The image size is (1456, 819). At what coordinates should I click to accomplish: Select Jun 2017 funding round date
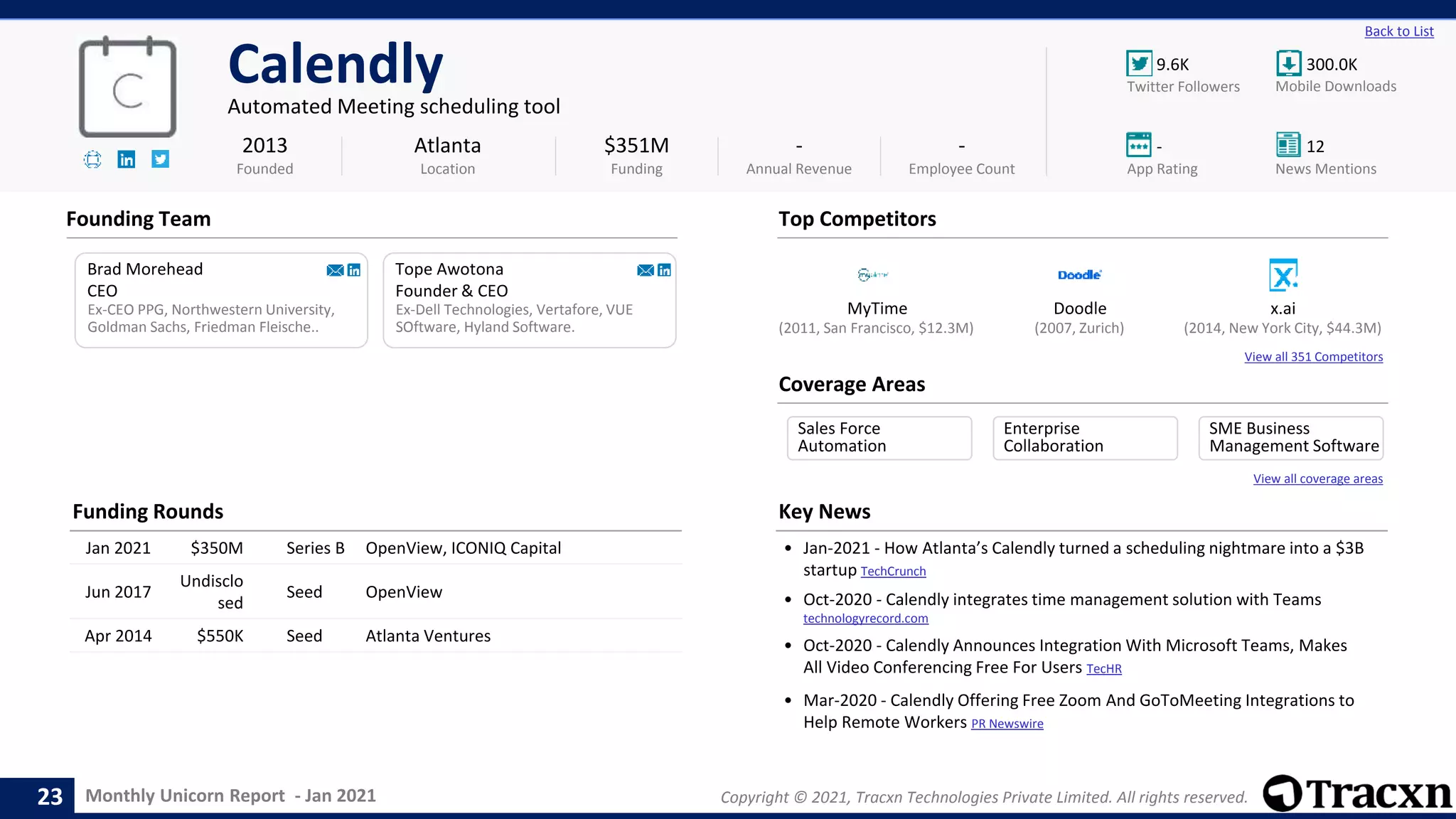pyautogui.click(x=118, y=592)
